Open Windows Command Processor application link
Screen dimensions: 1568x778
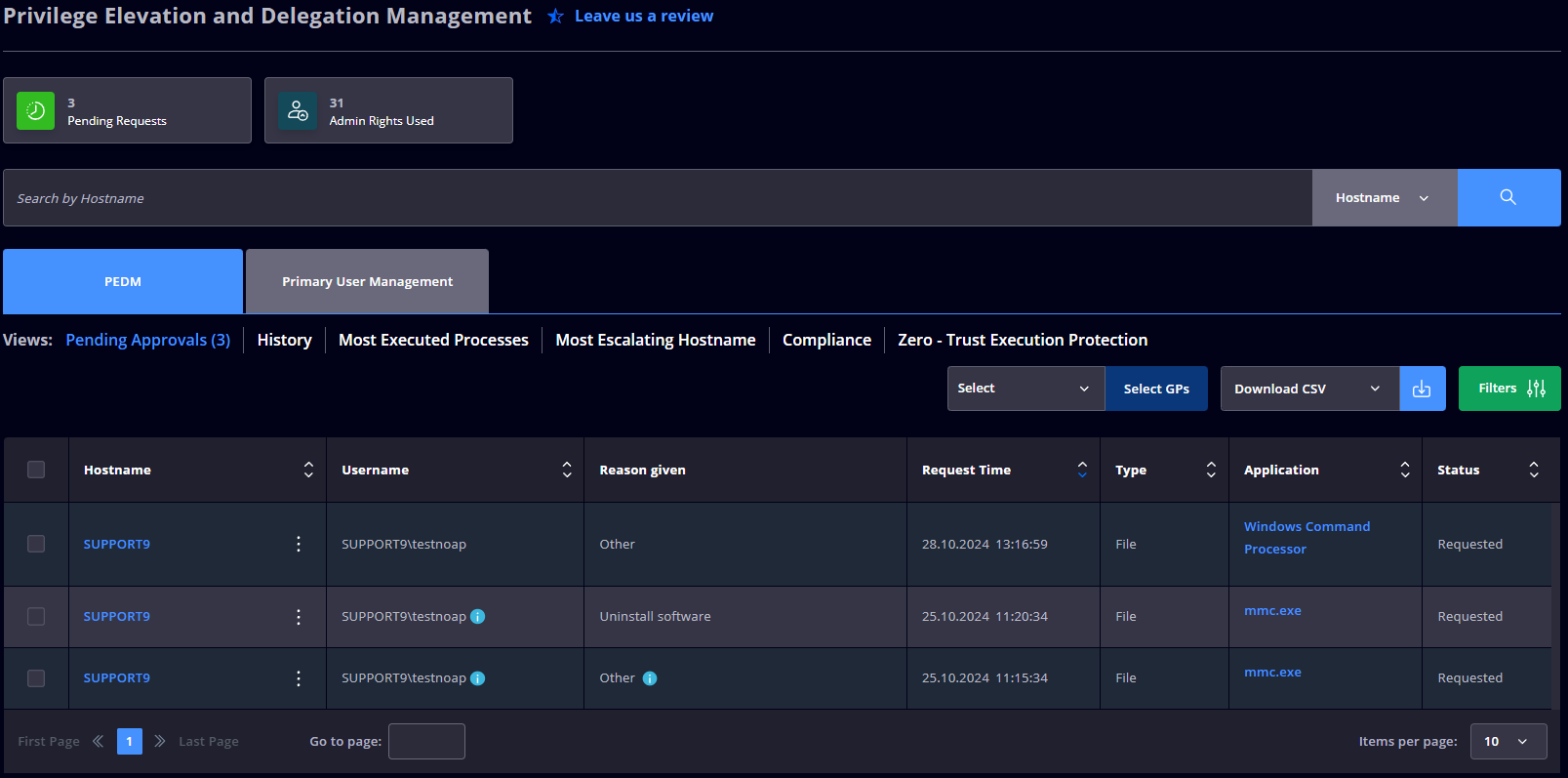[1307, 538]
